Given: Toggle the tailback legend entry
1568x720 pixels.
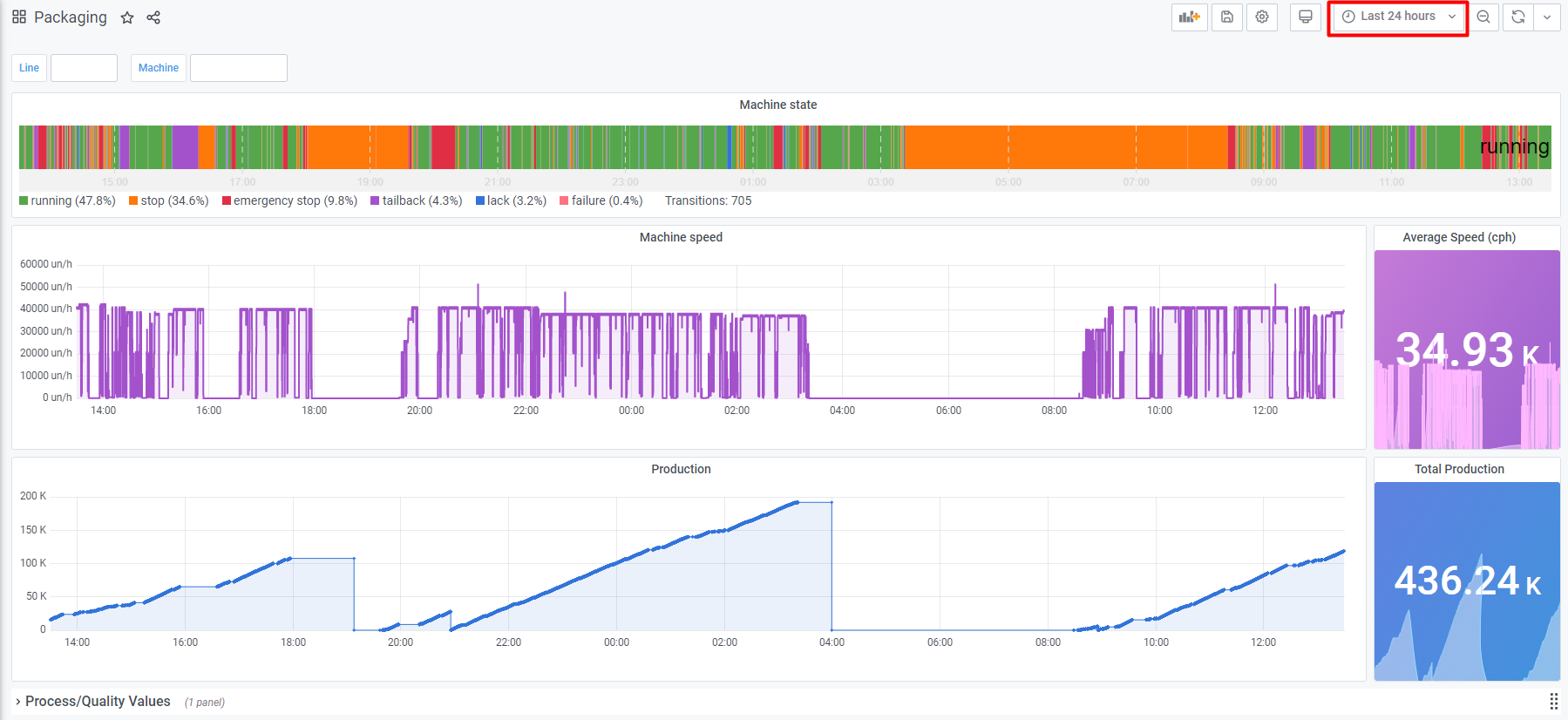Looking at the screenshot, I should (x=422, y=200).
